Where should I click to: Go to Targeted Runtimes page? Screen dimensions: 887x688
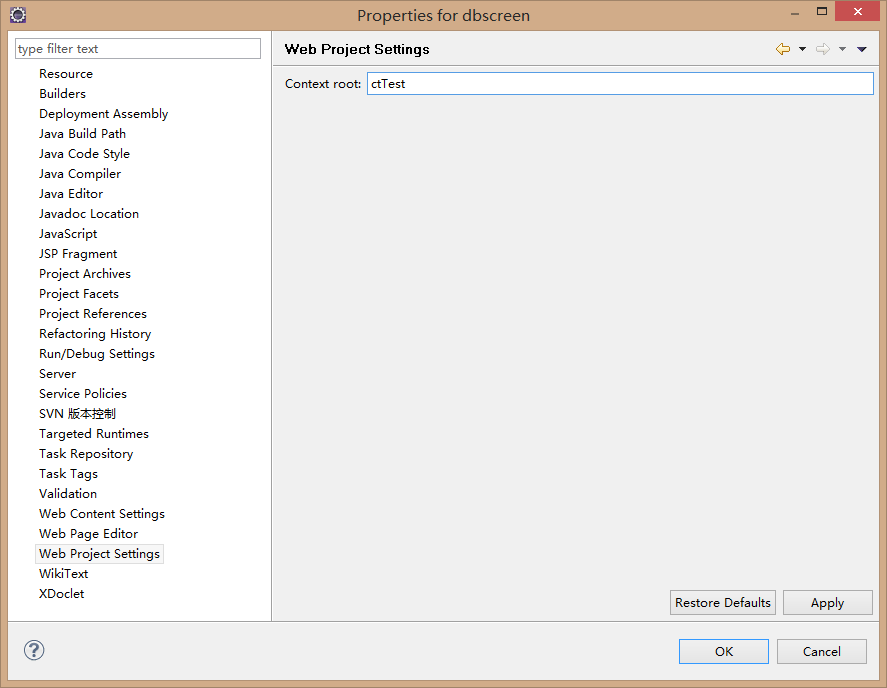point(94,434)
